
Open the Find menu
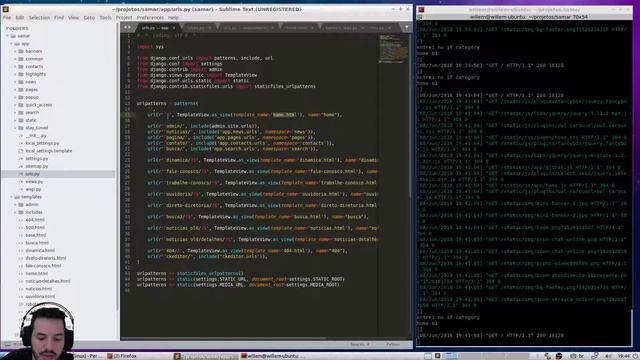click(59, 18)
